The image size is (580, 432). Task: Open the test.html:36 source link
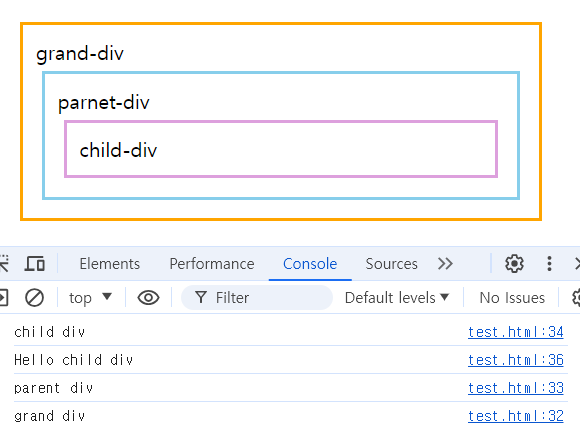516,360
